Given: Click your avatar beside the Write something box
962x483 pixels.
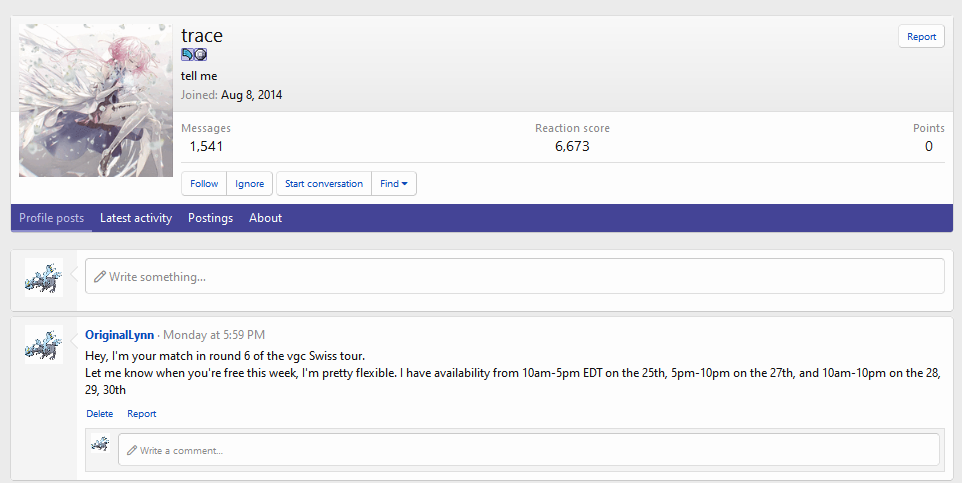Looking at the screenshot, I should click(44, 277).
